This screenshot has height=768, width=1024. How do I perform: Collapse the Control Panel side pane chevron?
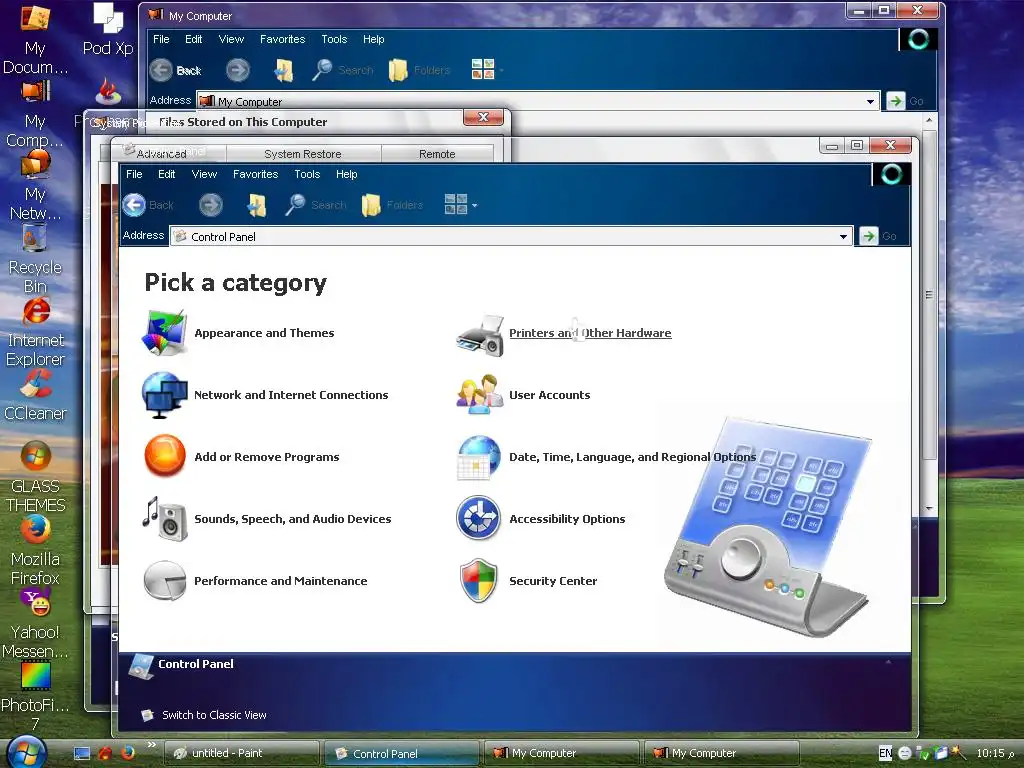click(x=888, y=662)
